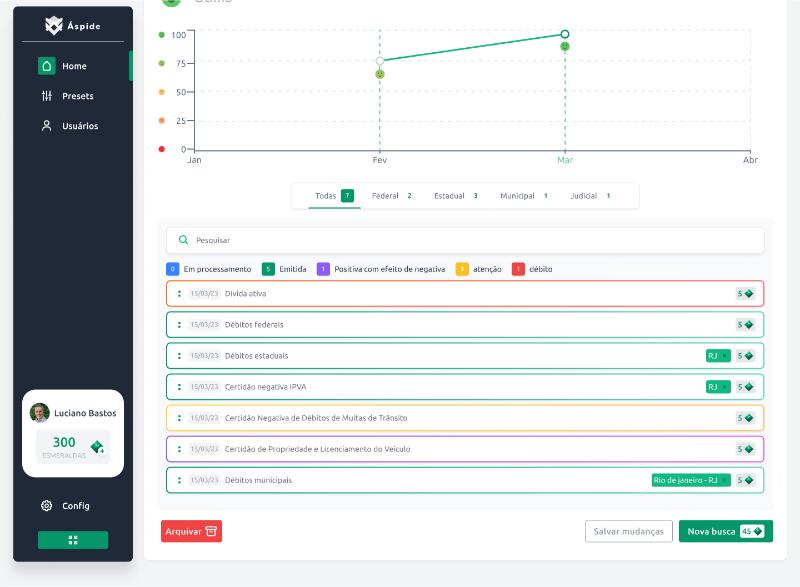Open options menu for Multas de Trânsito row

tap(179, 418)
